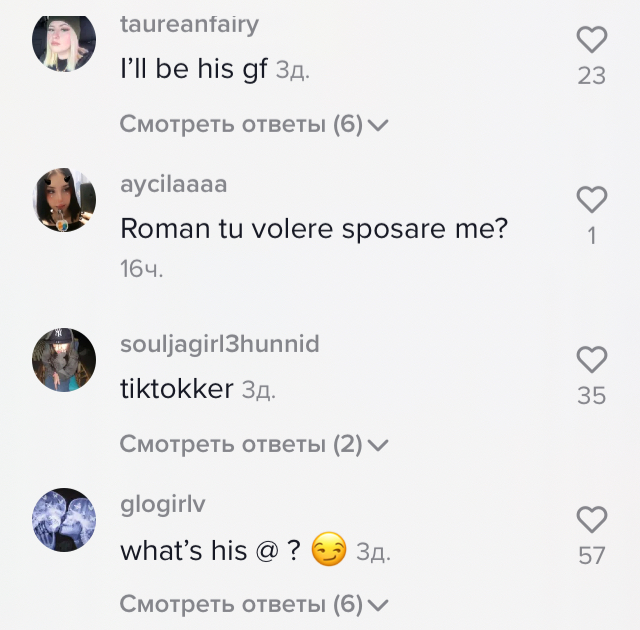The width and height of the screenshot is (640, 630).
Task: Tap the heart icon on souljagirl3hunnid's comment
Action: click(x=591, y=359)
